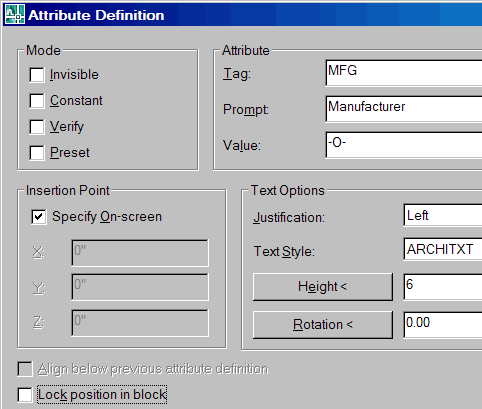Screen dimensions: 482x409
Task: Enable the Invisible mode checkbox
Action: (37, 75)
